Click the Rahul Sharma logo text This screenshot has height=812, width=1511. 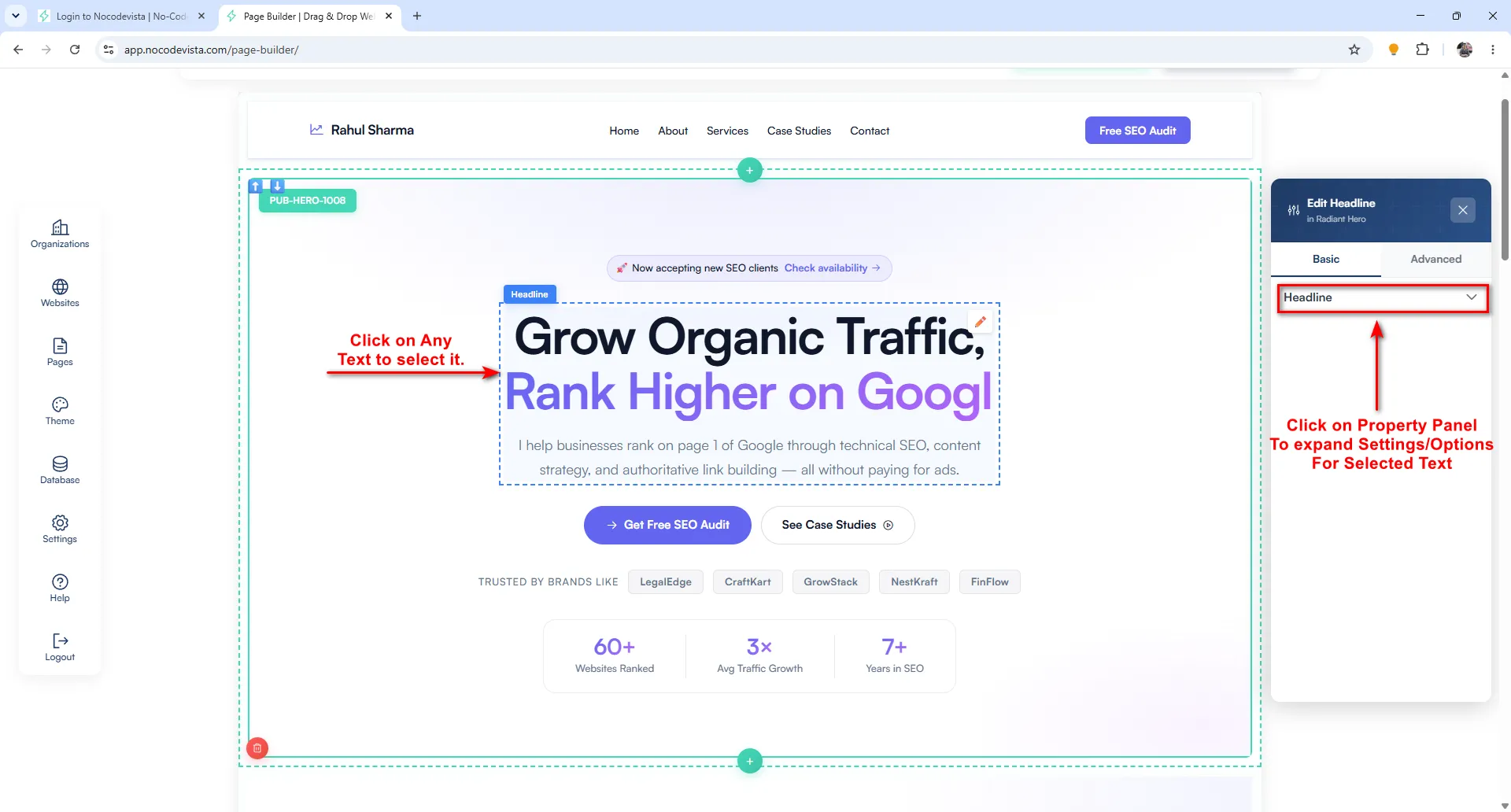tap(372, 130)
